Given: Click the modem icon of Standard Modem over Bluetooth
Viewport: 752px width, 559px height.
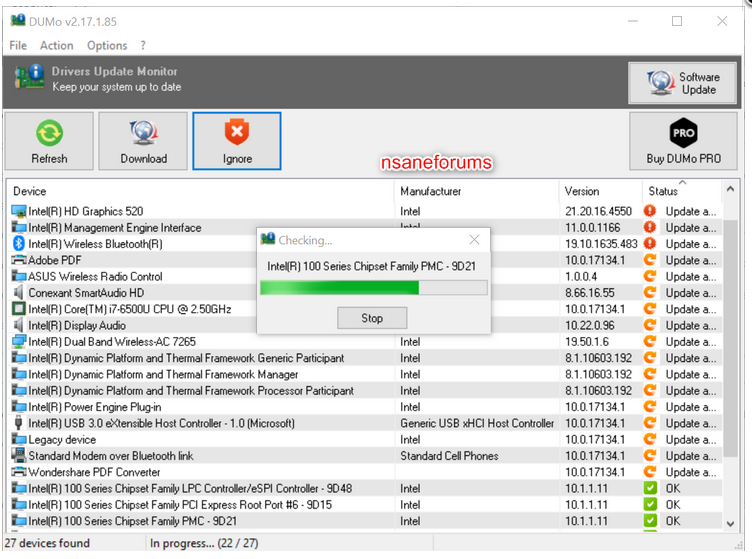Looking at the screenshot, I should coord(19,455).
